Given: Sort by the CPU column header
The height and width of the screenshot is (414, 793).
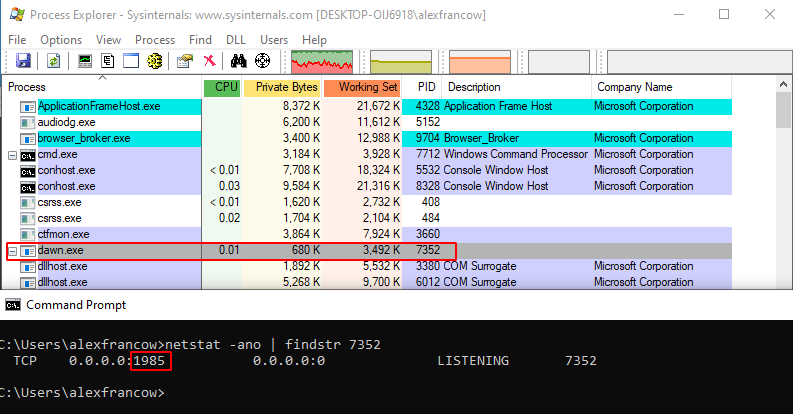Looking at the screenshot, I should [223, 87].
